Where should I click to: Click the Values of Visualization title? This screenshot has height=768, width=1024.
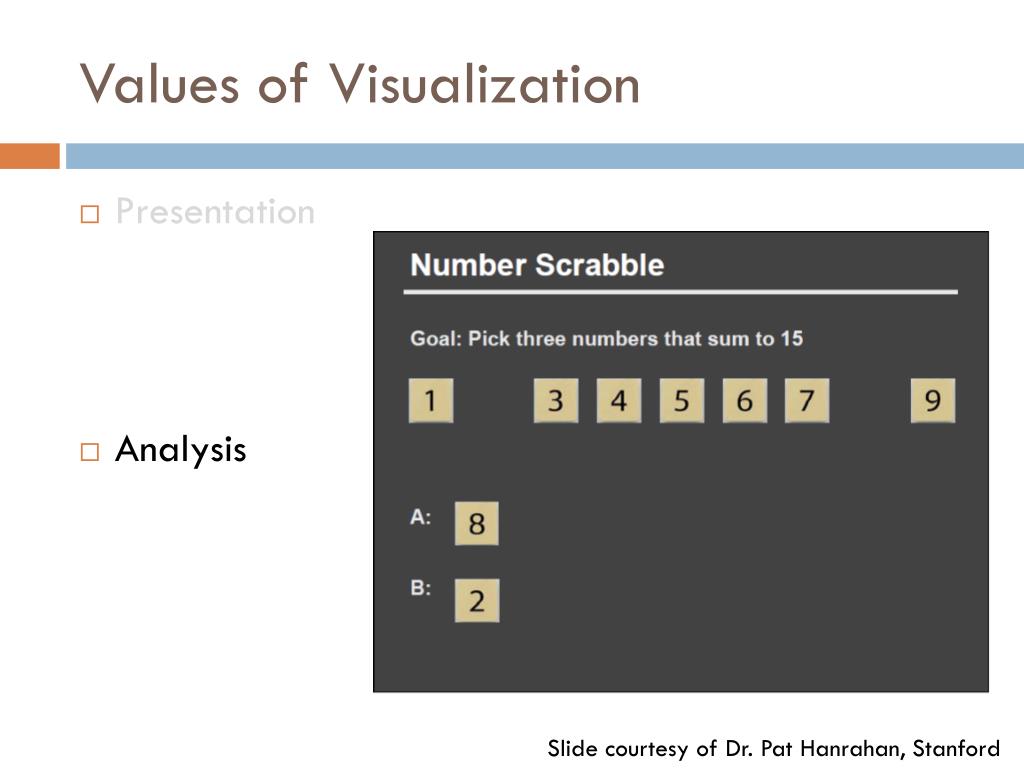point(360,84)
